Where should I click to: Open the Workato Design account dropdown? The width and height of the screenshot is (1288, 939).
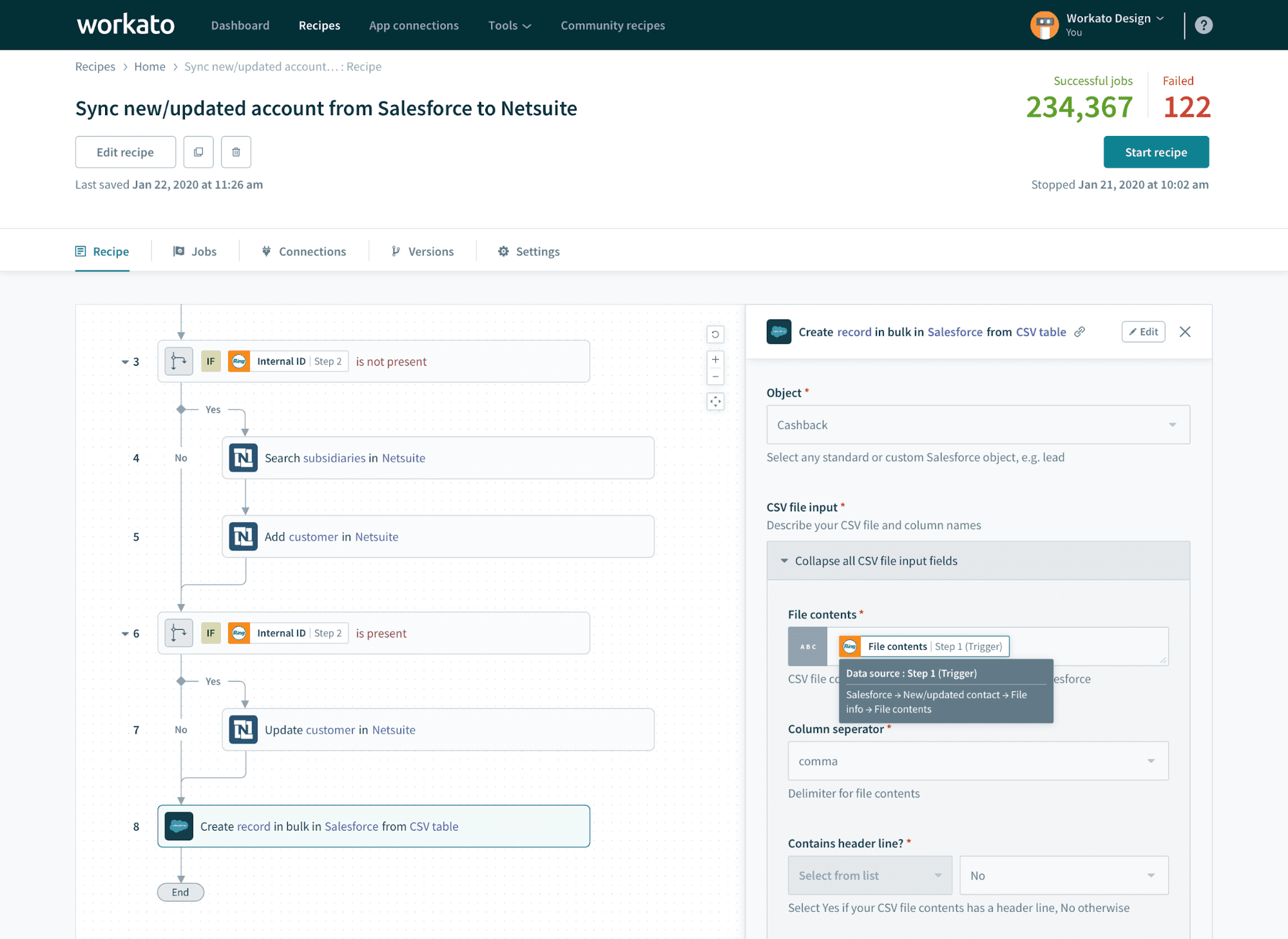[x=1115, y=19]
